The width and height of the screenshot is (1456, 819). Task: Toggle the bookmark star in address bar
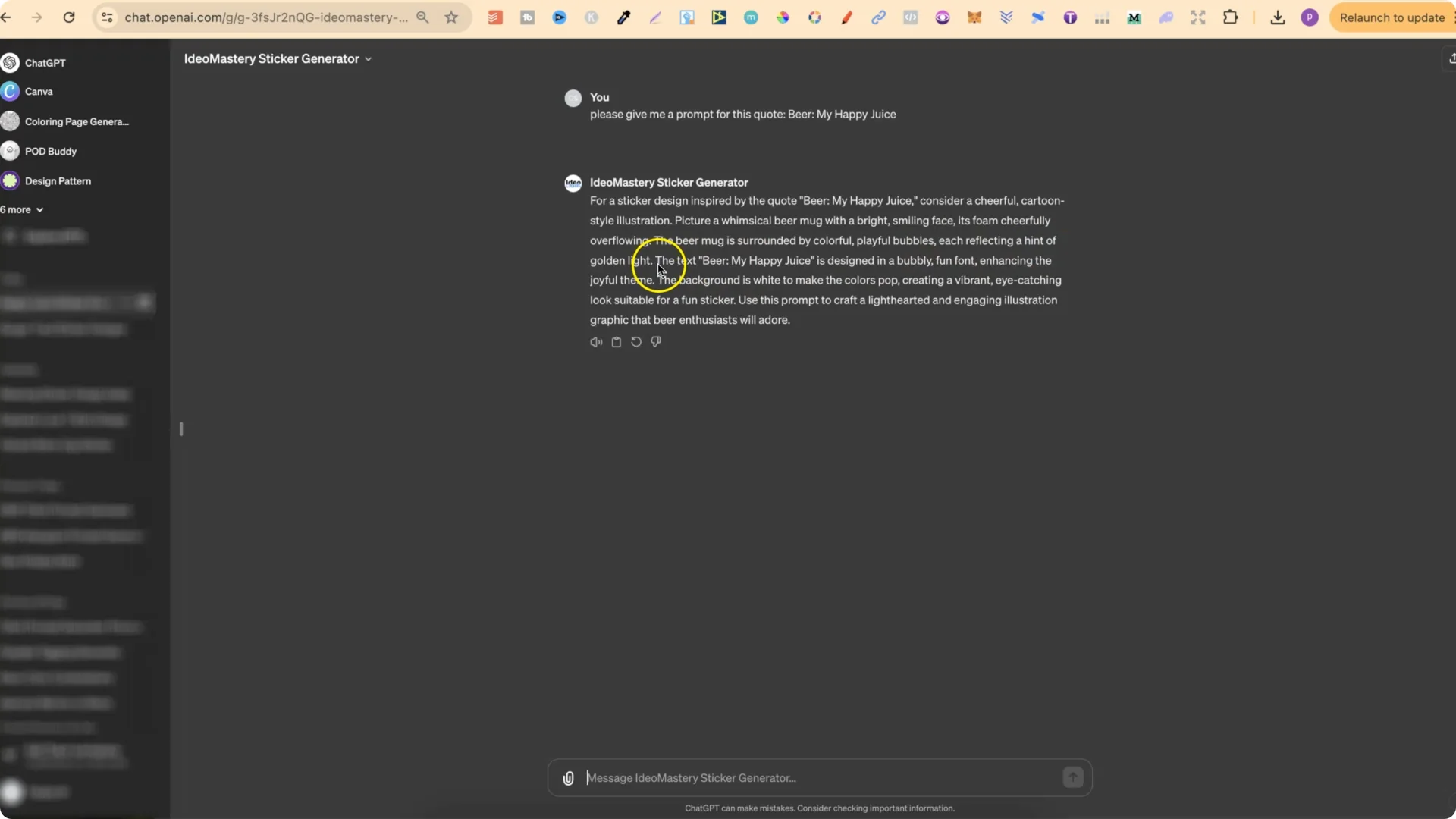click(451, 17)
